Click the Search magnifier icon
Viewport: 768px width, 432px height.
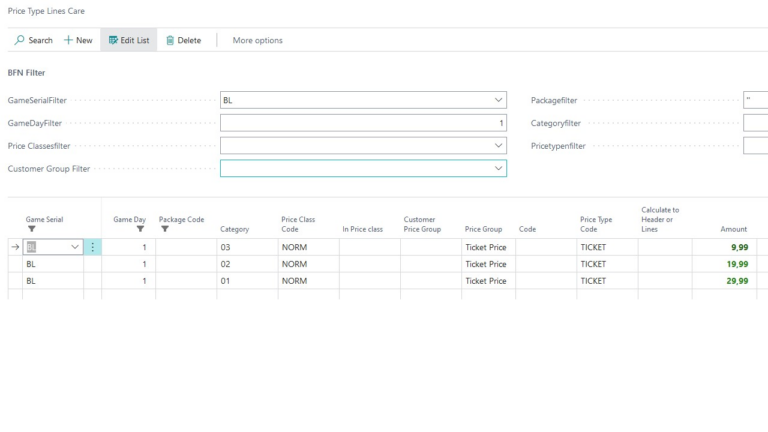click(20, 40)
